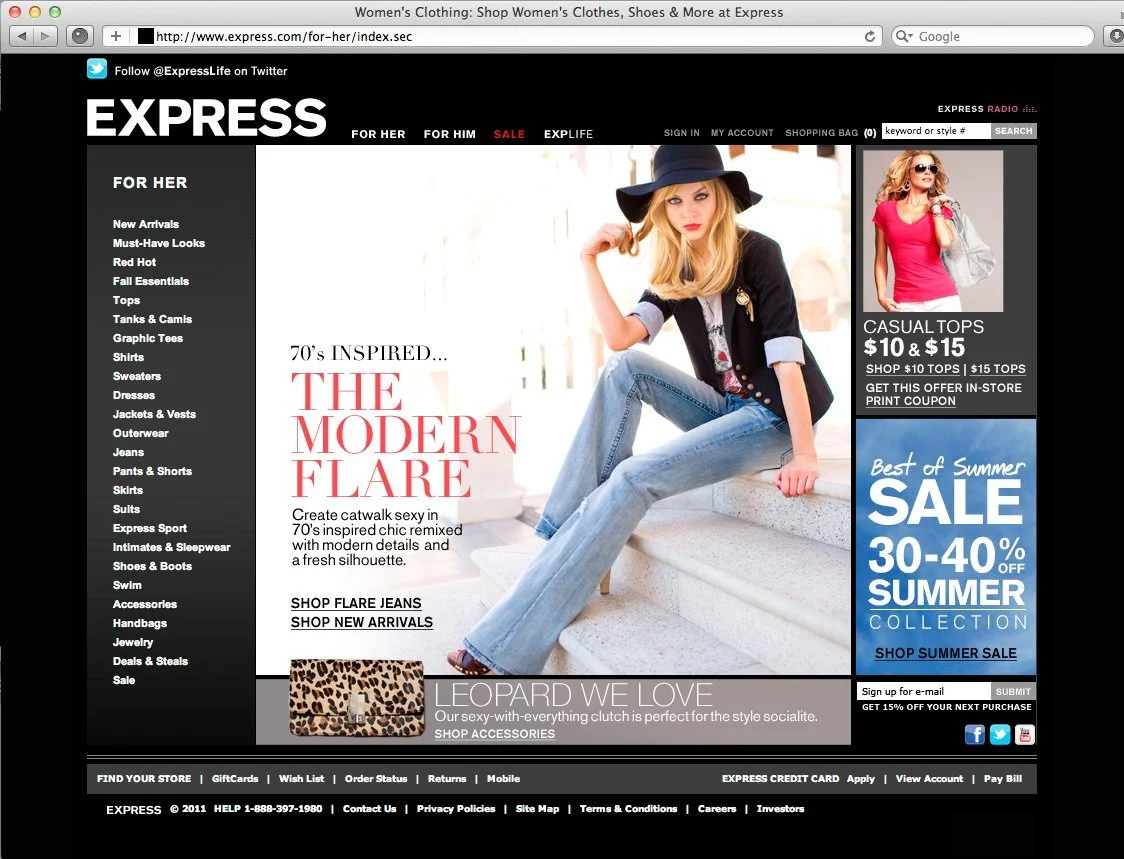Select New Arrivals in the sidebar
The image size is (1124, 859).
click(x=146, y=224)
